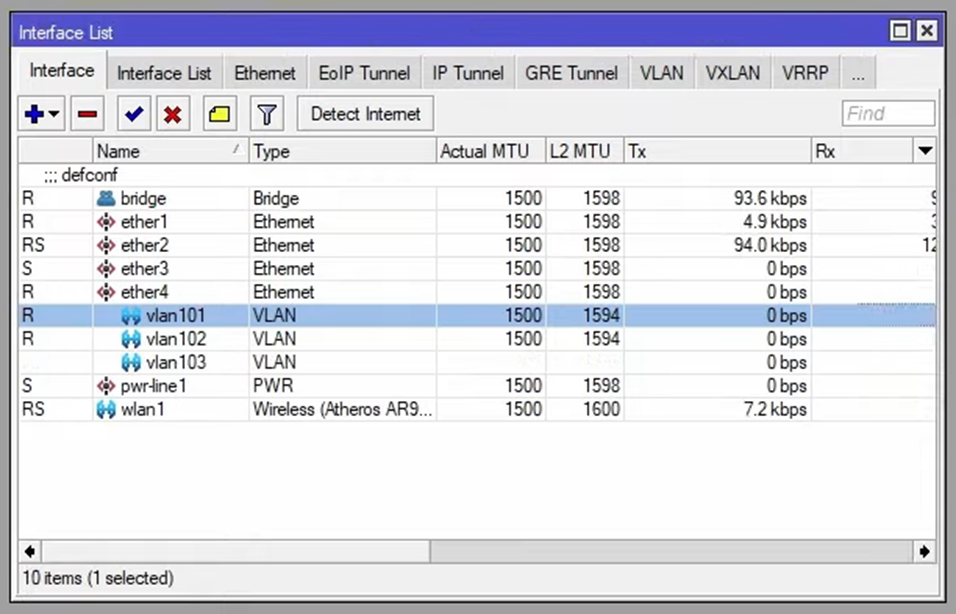Disable the interface using the red X icon
The image size is (956, 614).
click(x=172, y=113)
